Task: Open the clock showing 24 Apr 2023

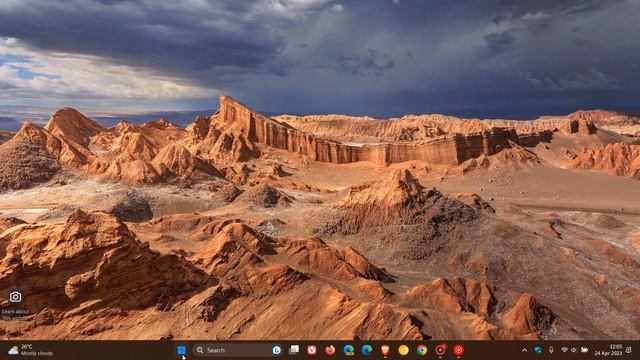Action: [x=608, y=350]
